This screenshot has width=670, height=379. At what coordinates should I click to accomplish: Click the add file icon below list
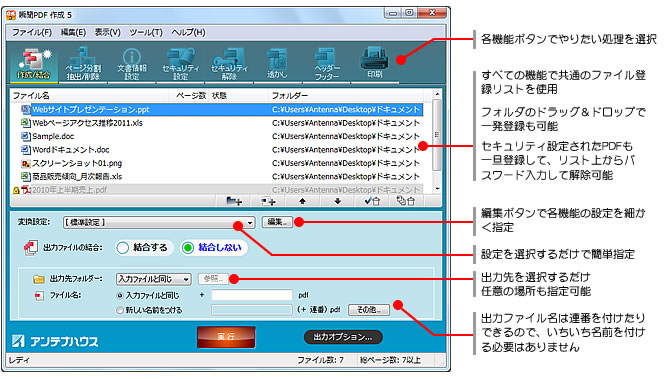[x=268, y=201]
